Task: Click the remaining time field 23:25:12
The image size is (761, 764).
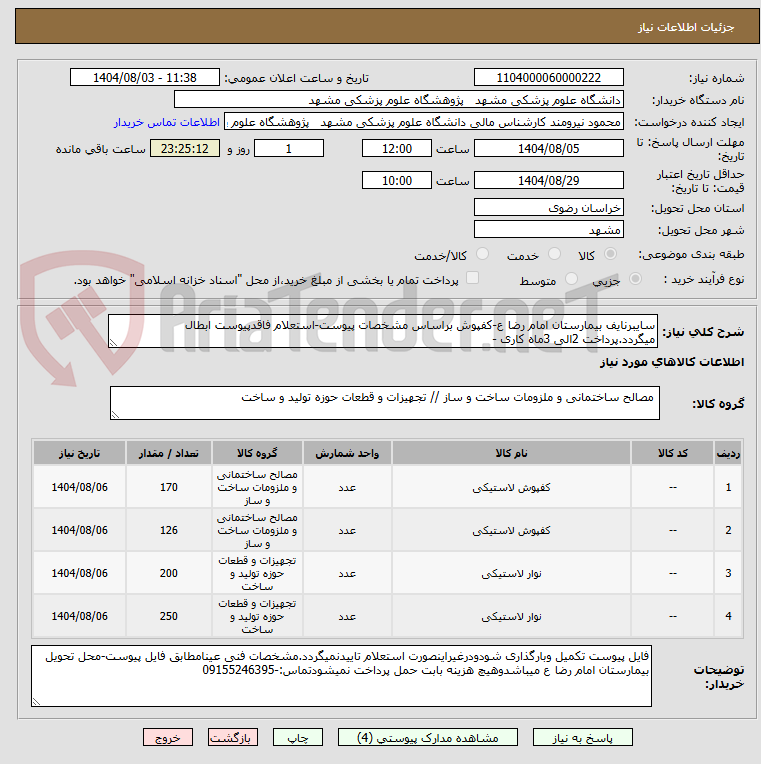Action: [x=185, y=149]
